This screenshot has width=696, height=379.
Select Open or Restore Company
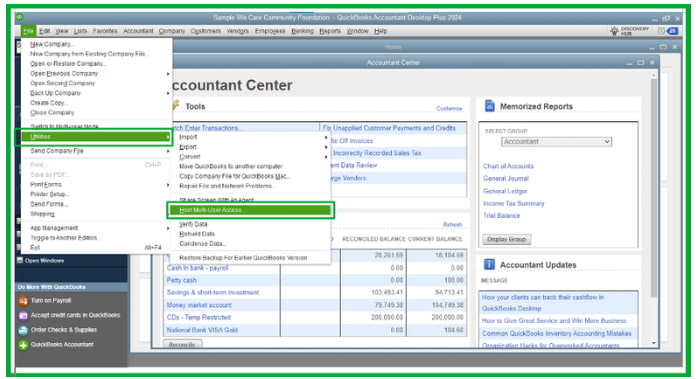point(68,64)
